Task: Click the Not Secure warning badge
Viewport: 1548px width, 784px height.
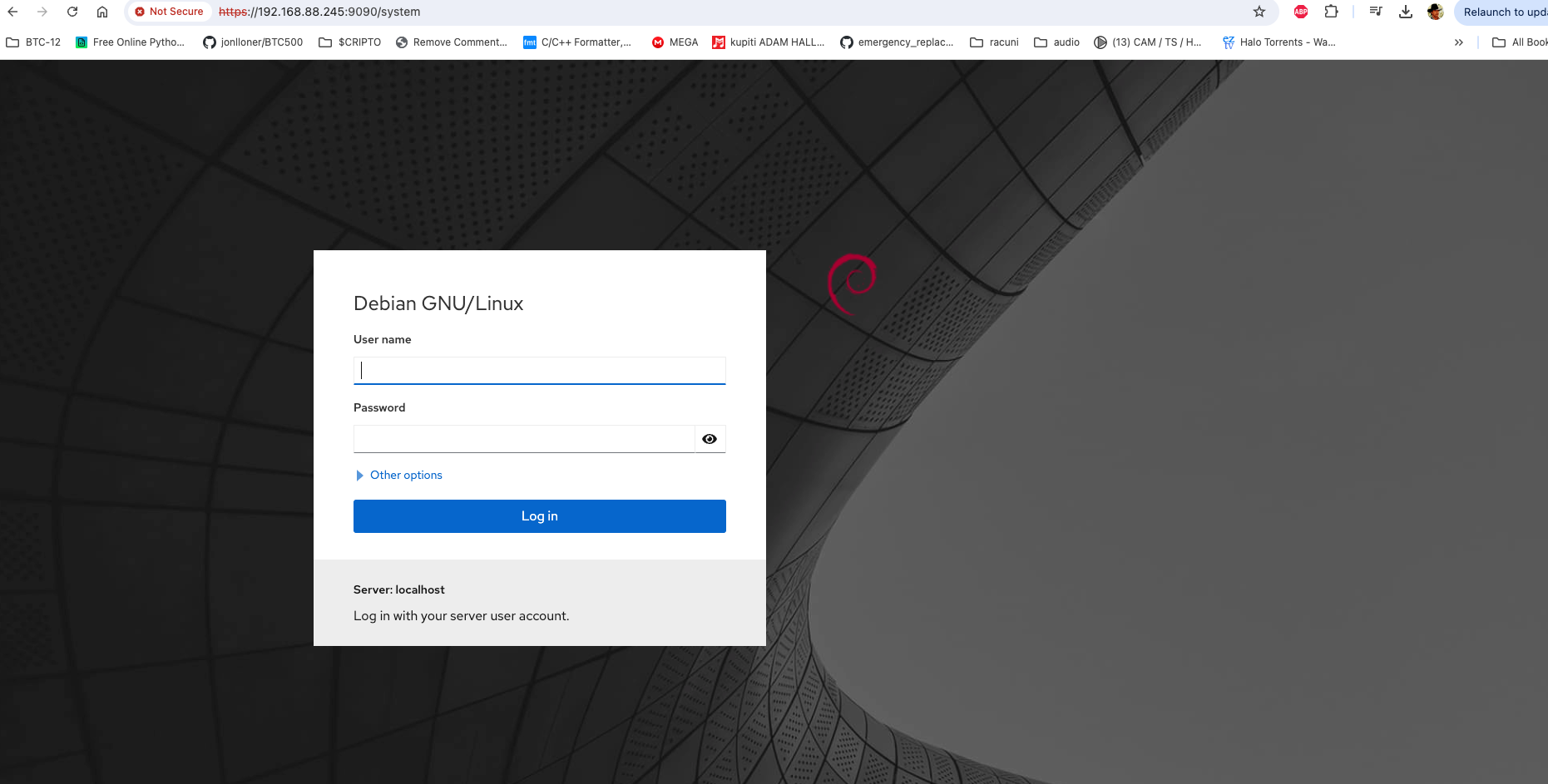Action: [x=169, y=12]
